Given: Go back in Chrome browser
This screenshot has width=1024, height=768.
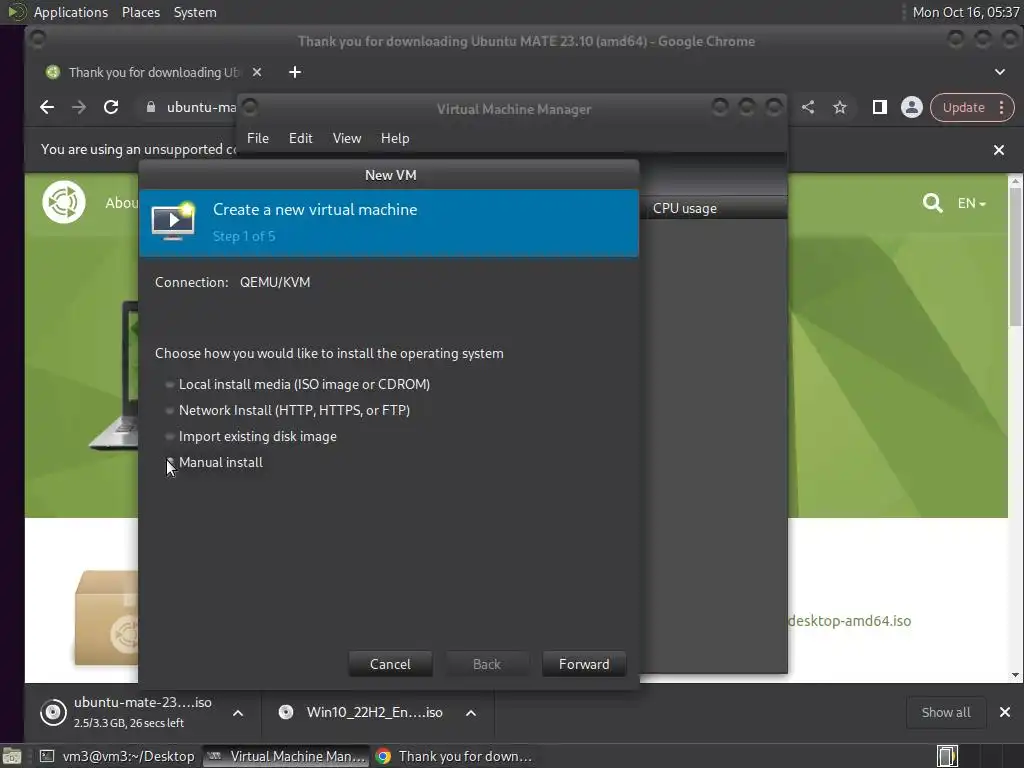Looking at the screenshot, I should tap(47, 107).
